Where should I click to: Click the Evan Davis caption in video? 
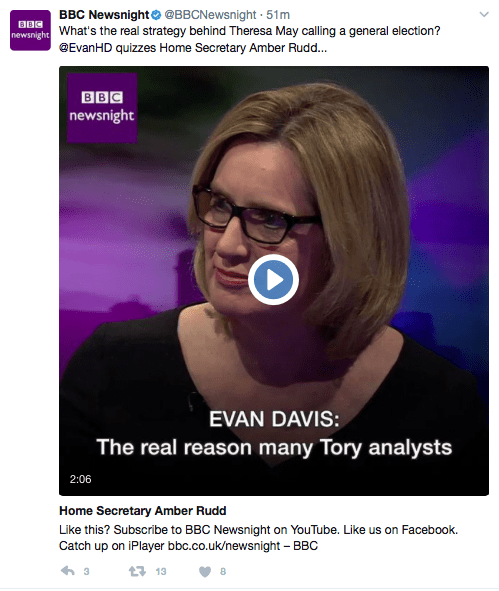pyautogui.click(x=274, y=433)
